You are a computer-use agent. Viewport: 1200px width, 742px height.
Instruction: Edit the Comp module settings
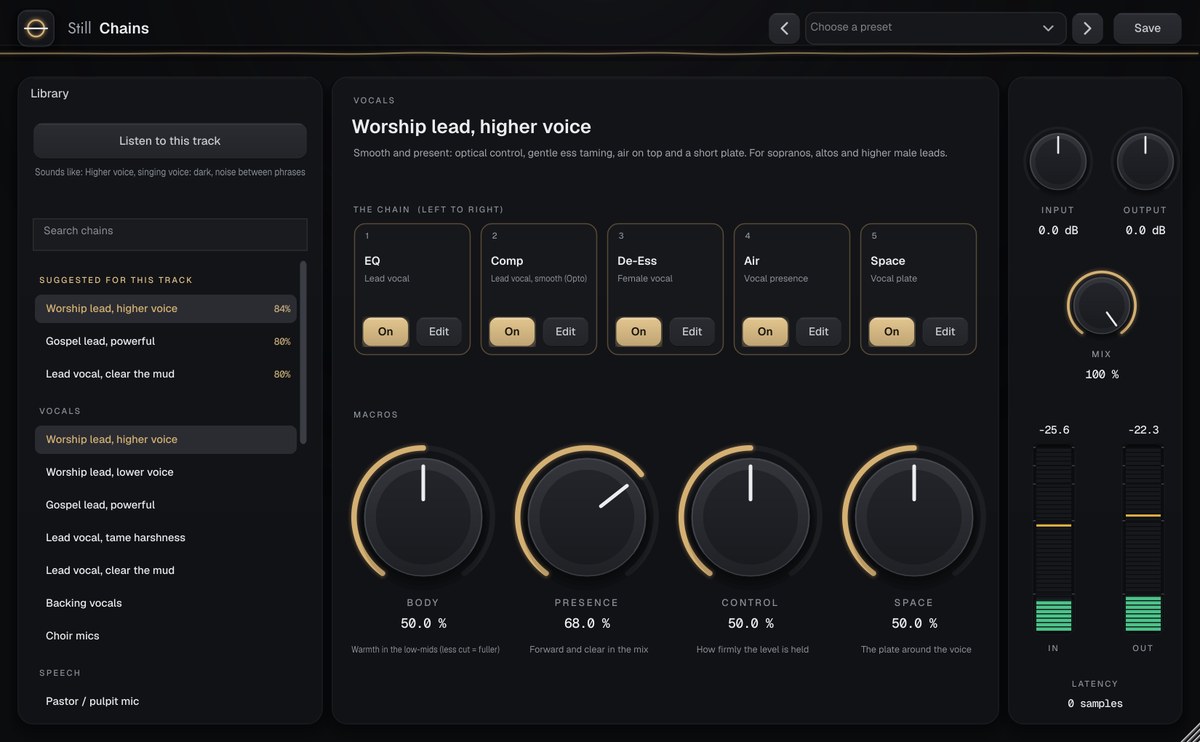point(566,332)
